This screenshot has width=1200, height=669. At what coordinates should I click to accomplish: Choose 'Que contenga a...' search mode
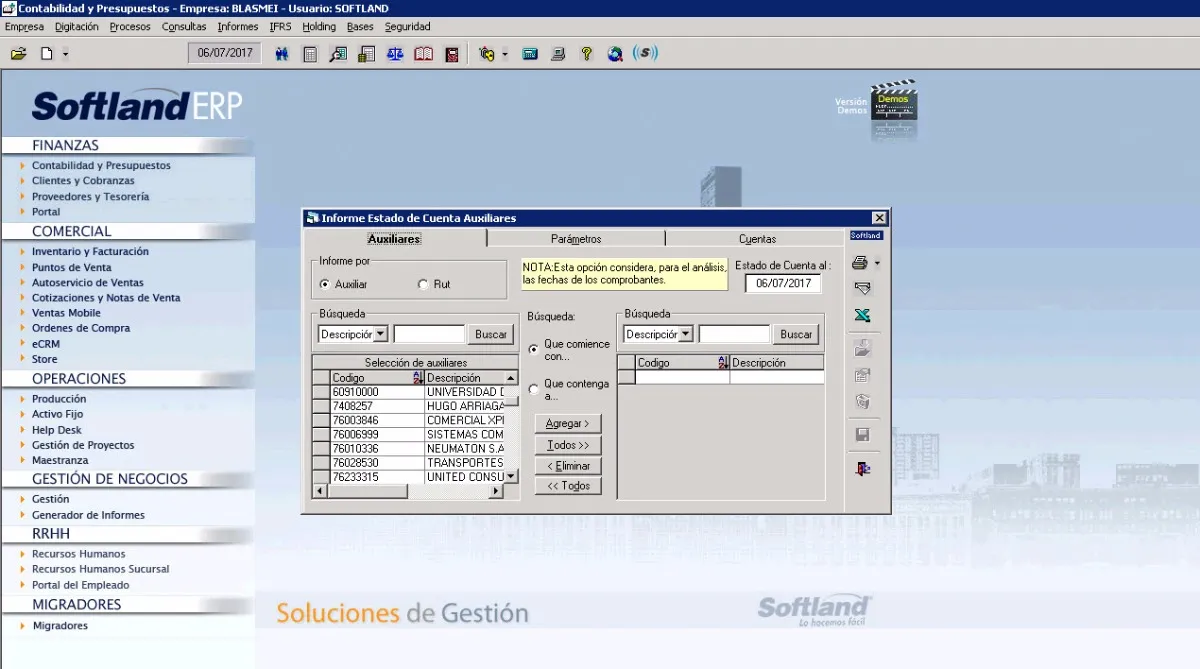click(x=533, y=389)
